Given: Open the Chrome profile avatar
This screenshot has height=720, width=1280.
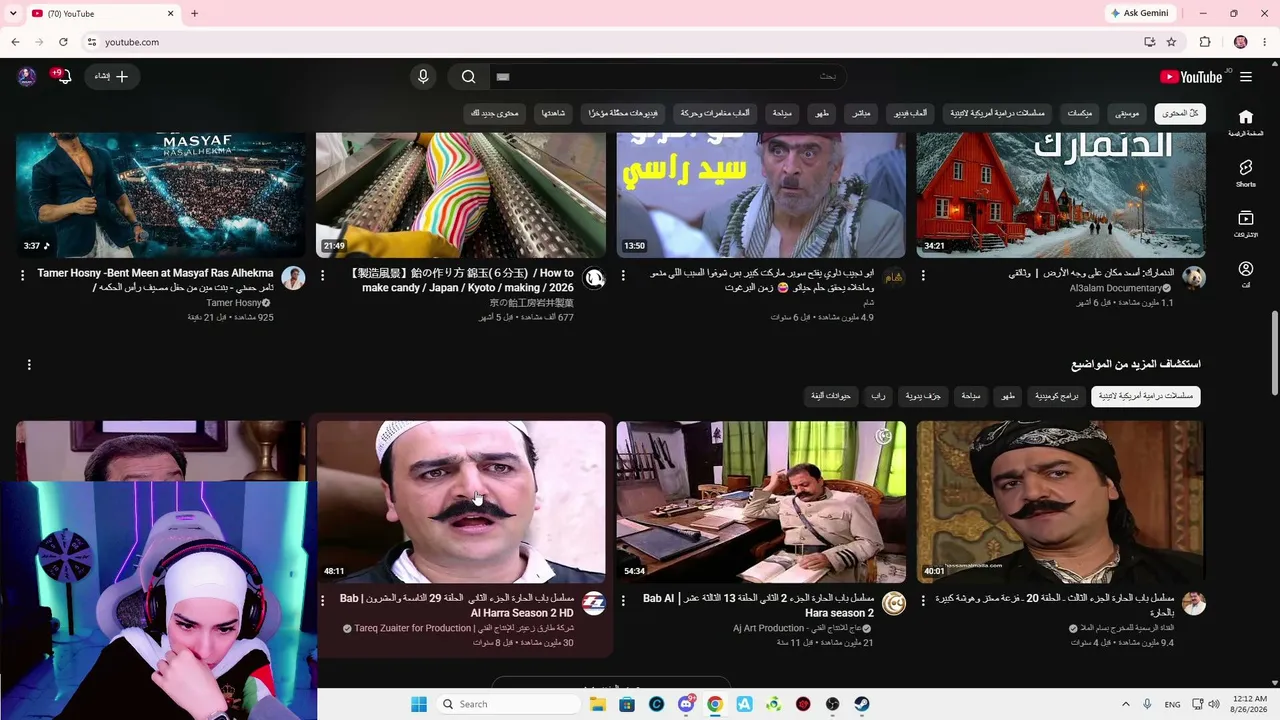Looking at the screenshot, I should [1241, 42].
